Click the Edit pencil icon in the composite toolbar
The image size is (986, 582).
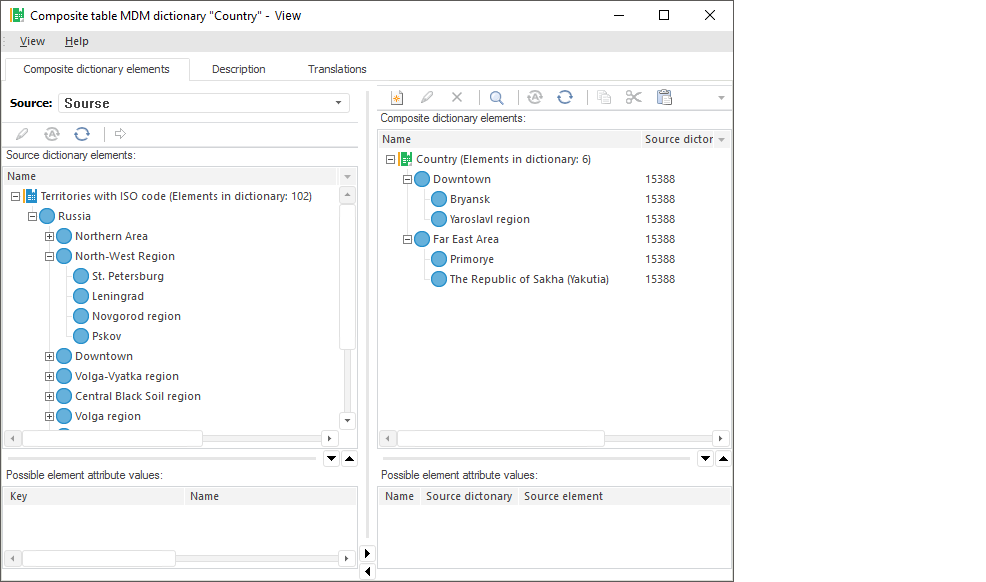(x=427, y=97)
